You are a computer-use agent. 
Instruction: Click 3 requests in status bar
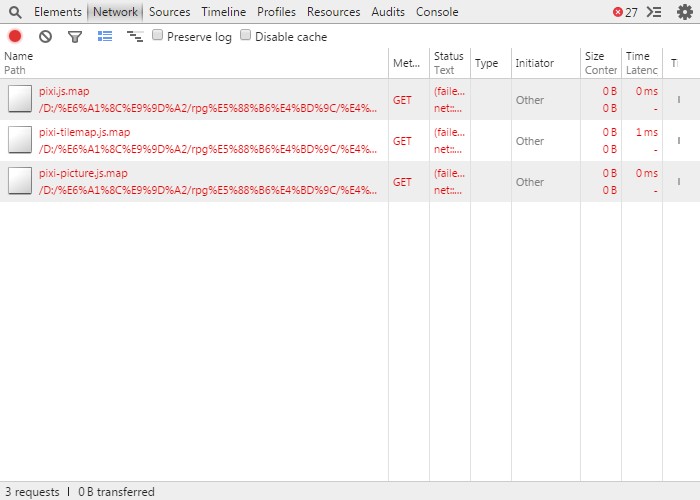click(32, 492)
